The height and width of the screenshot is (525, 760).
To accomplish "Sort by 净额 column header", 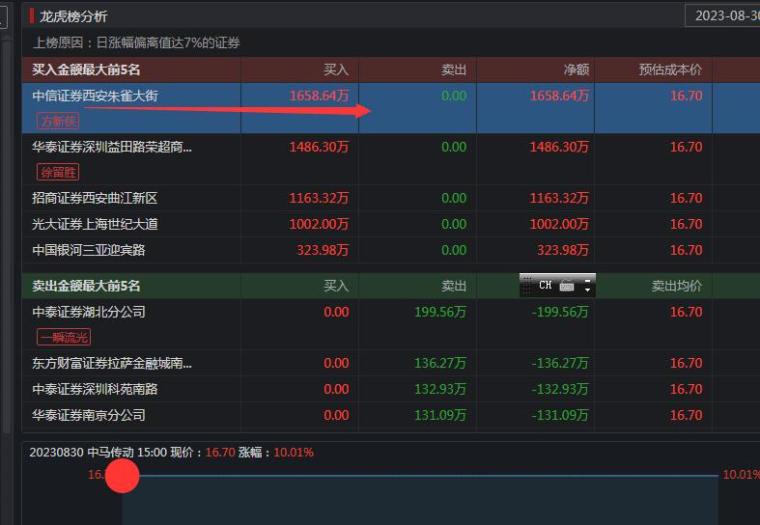I will click(576, 70).
